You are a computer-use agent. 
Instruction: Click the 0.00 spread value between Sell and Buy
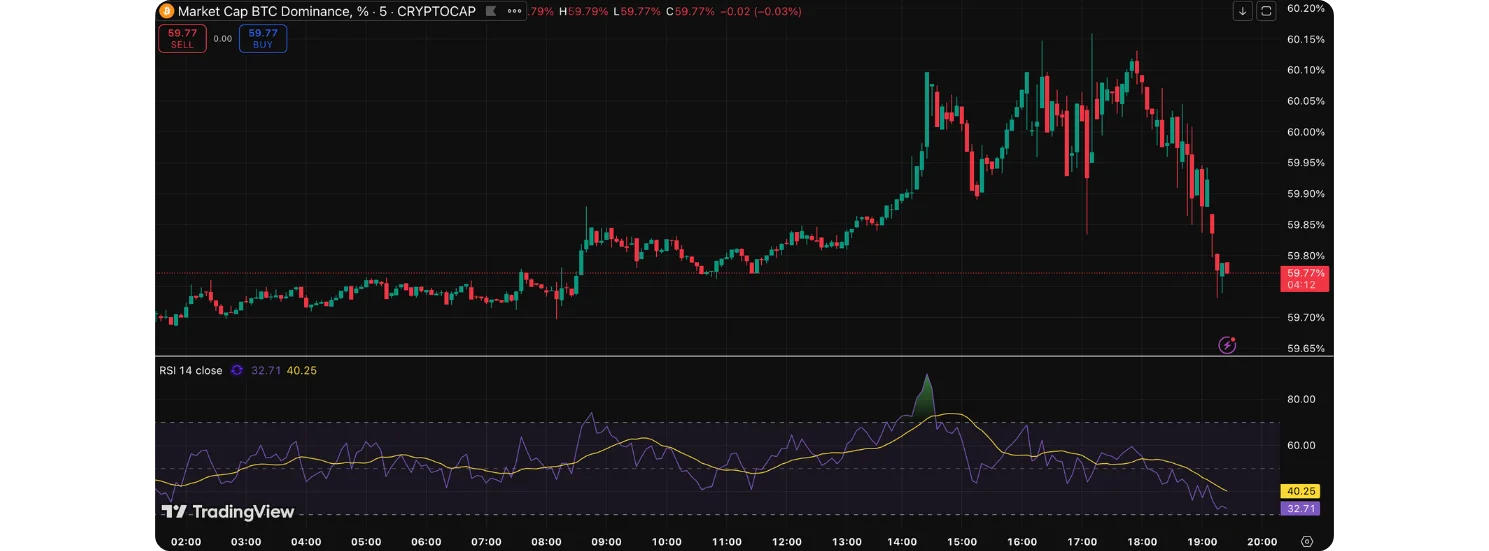222,39
